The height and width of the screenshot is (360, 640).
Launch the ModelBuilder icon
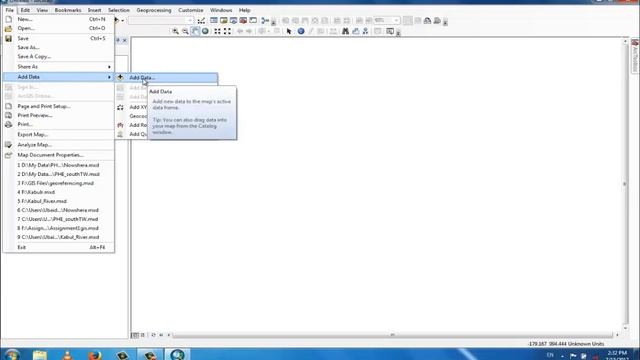click(x=265, y=20)
